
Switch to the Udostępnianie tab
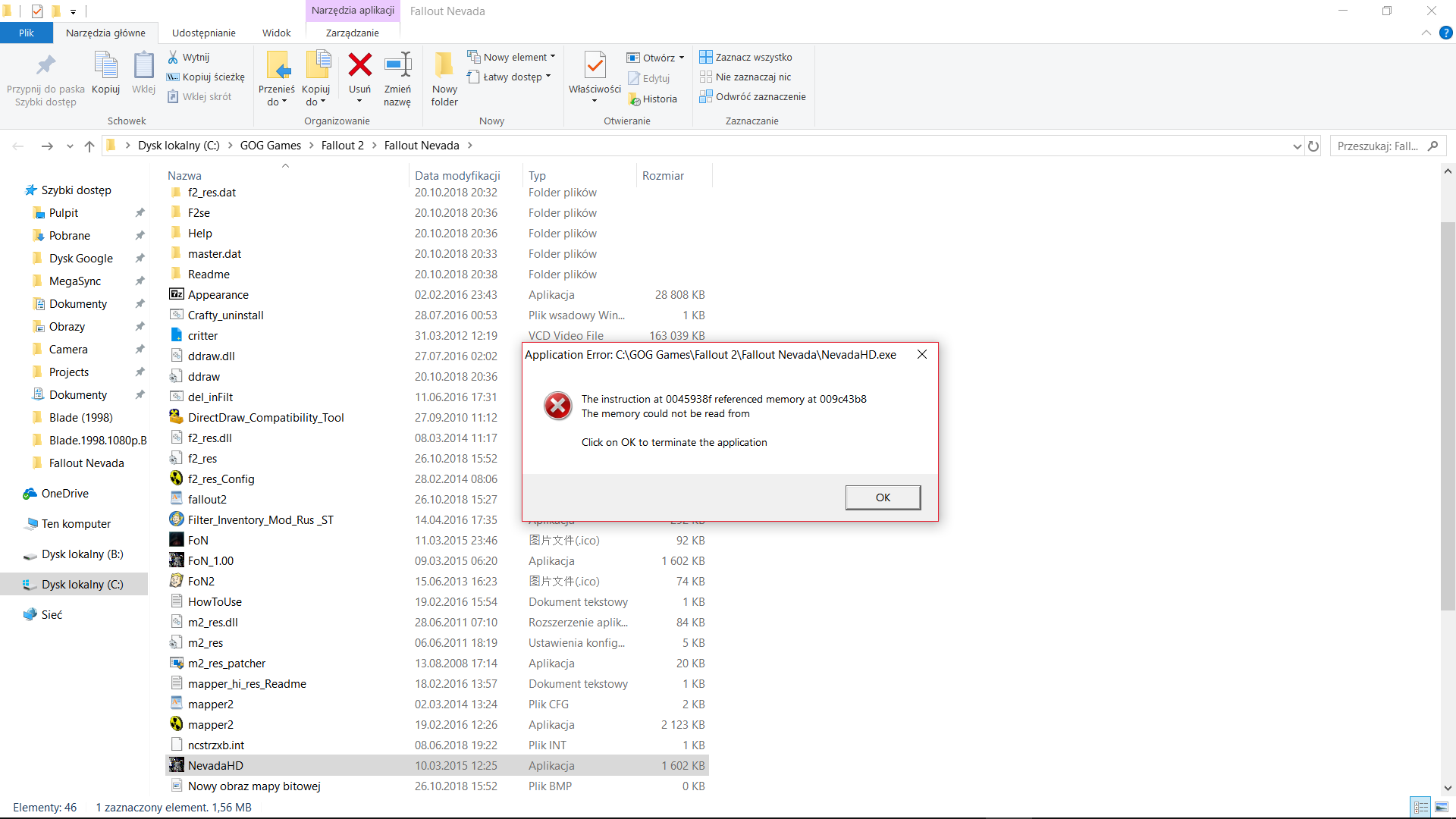pos(203,33)
